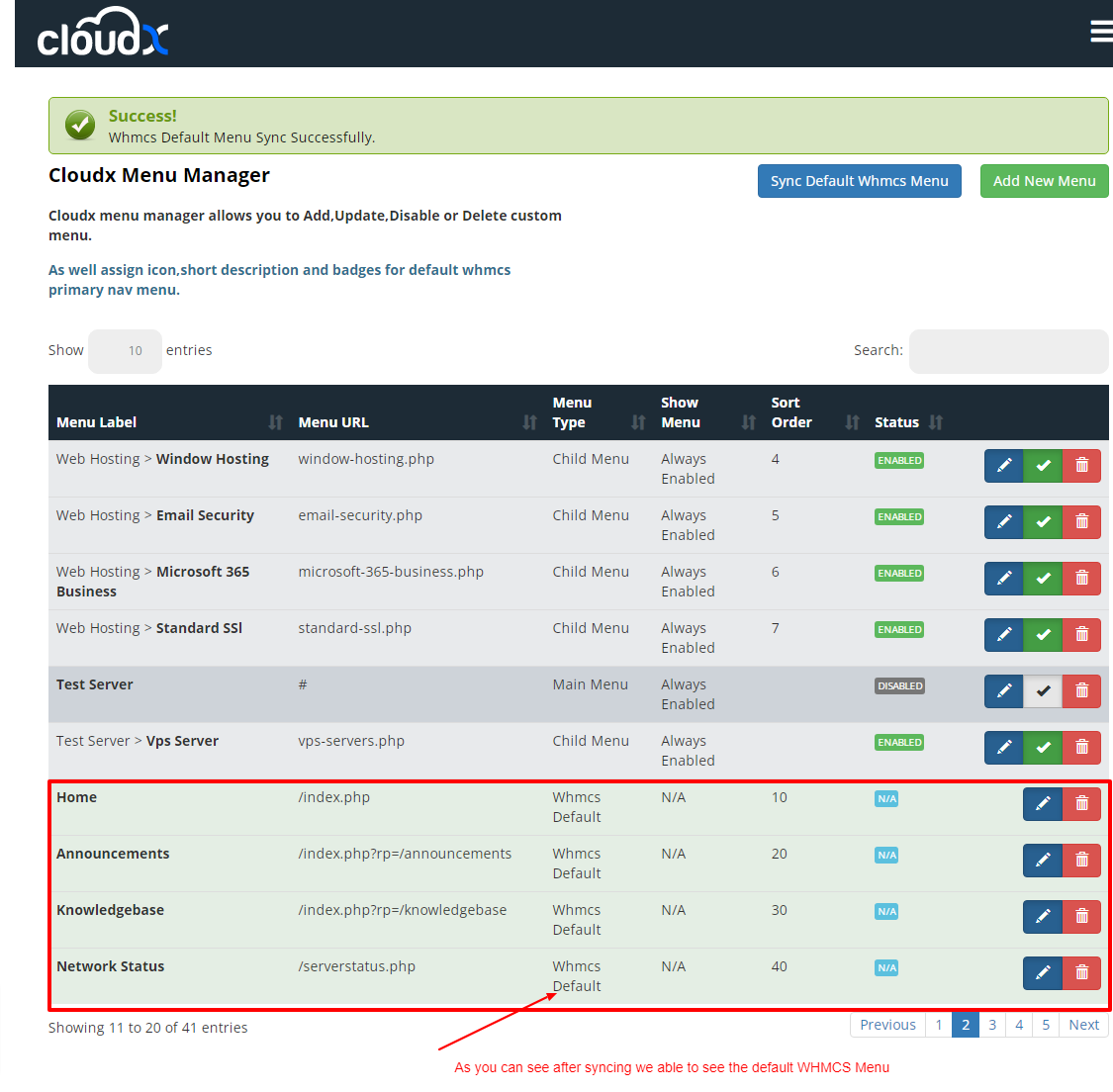Screen dimensions: 1113x1092
Task: Edit the Vps Server menu entry
Action: pyautogui.click(x=1003, y=748)
